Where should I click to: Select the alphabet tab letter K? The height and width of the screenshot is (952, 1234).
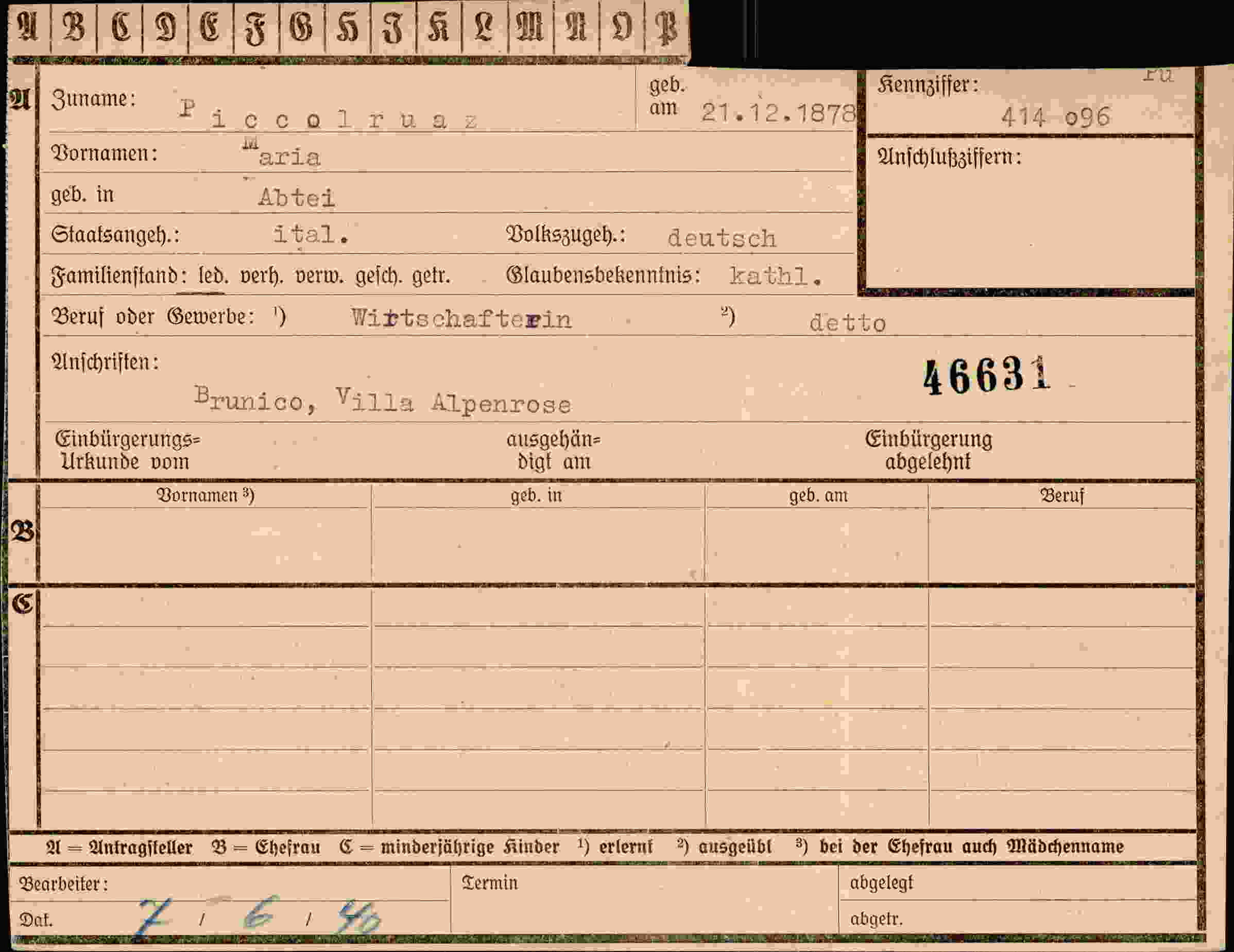point(439,27)
